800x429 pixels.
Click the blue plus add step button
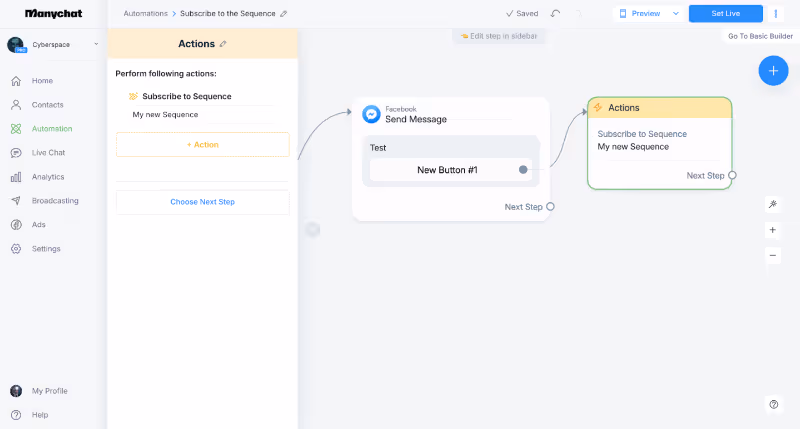(x=773, y=70)
